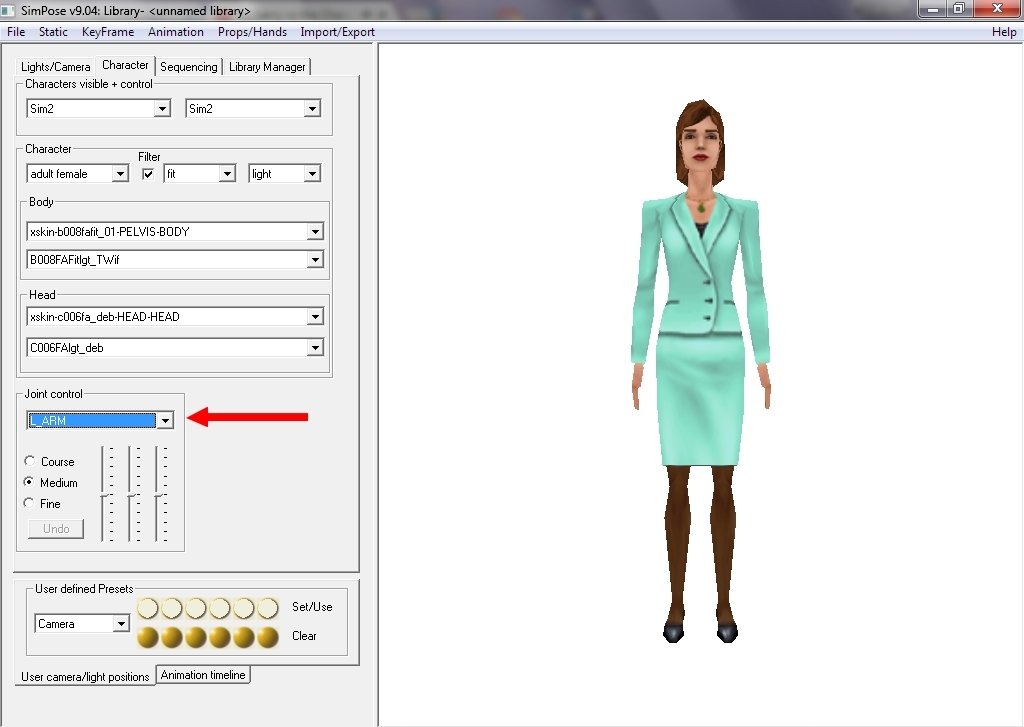1024x727 pixels.
Task: Open the Animation menu
Action: (x=175, y=32)
